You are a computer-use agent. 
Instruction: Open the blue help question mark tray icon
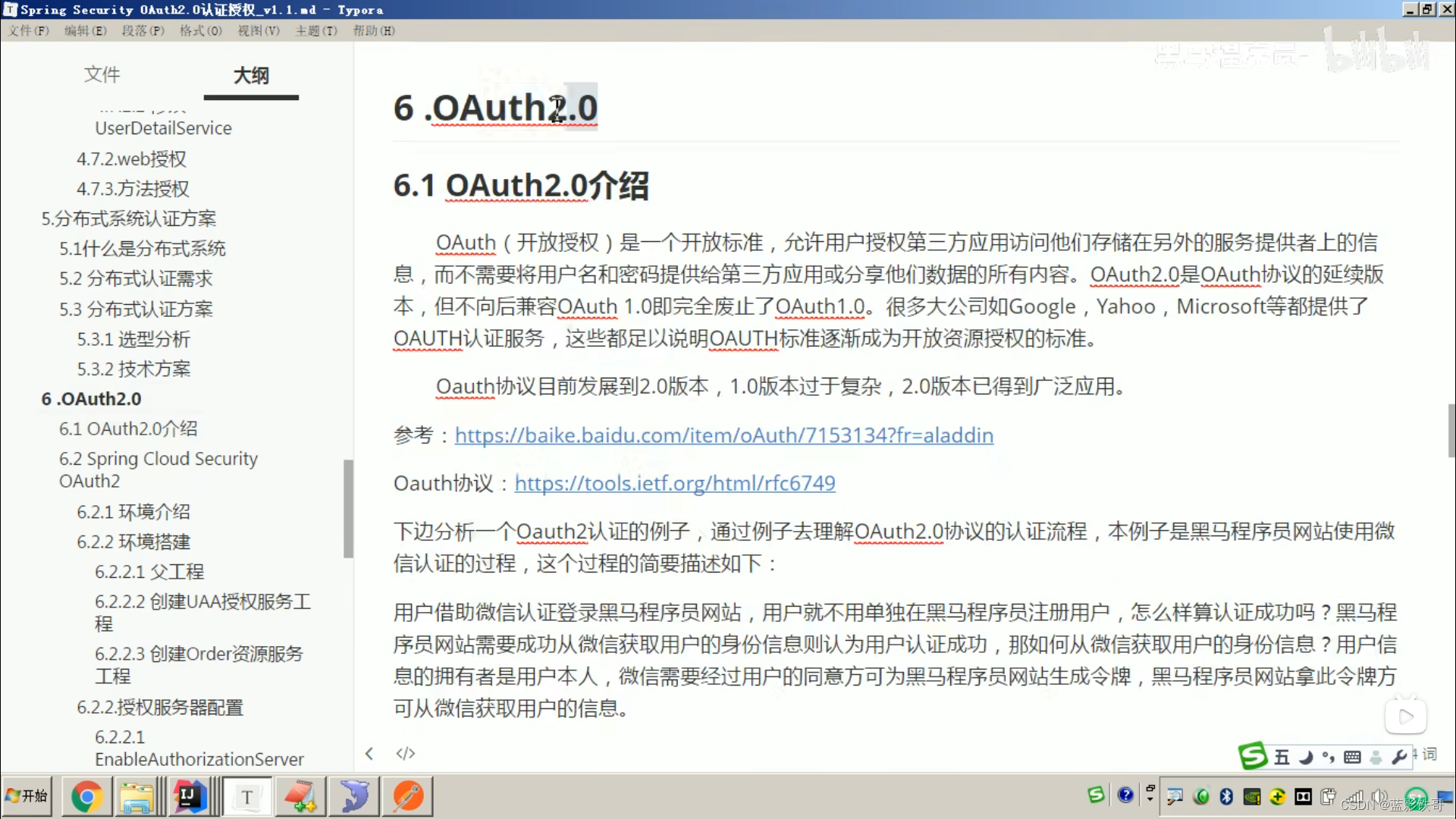tap(1125, 795)
